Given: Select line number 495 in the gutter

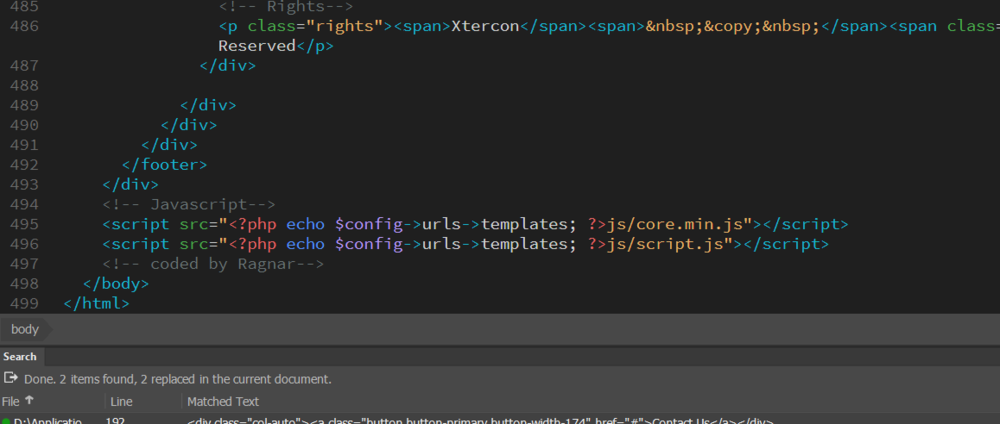Looking at the screenshot, I should pyautogui.click(x=23, y=224).
